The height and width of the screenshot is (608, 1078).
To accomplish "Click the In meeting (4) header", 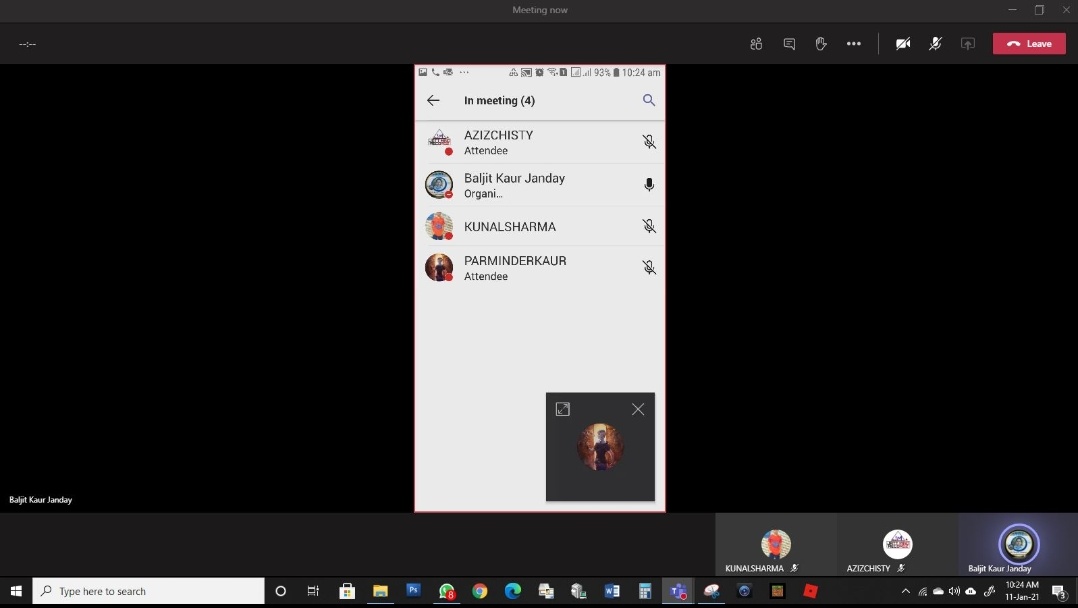I will 499,100.
